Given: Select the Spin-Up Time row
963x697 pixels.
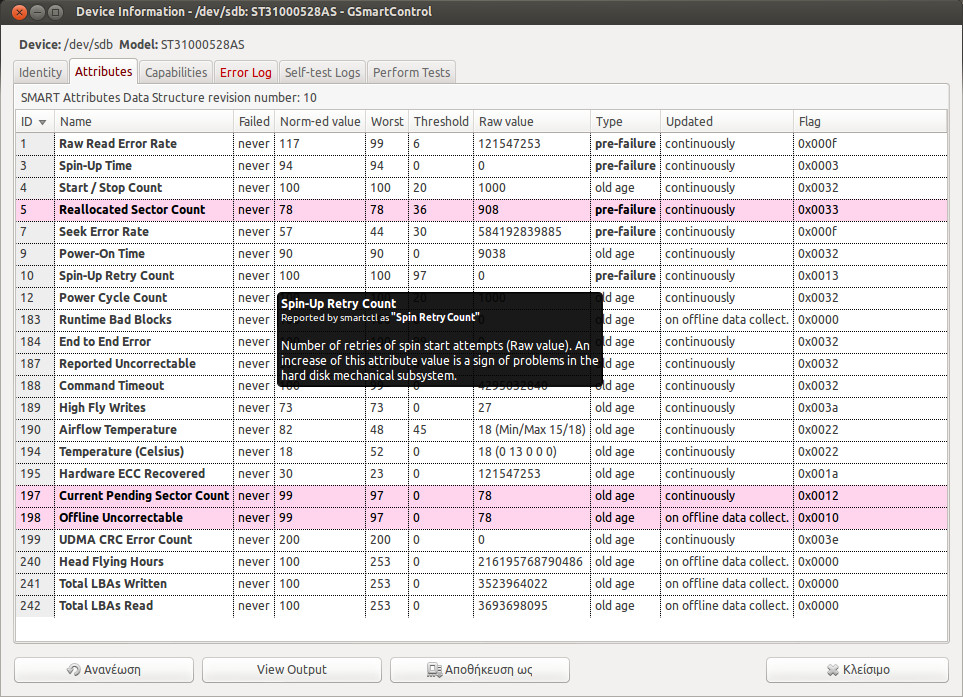Looking at the screenshot, I should click(482, 166).
